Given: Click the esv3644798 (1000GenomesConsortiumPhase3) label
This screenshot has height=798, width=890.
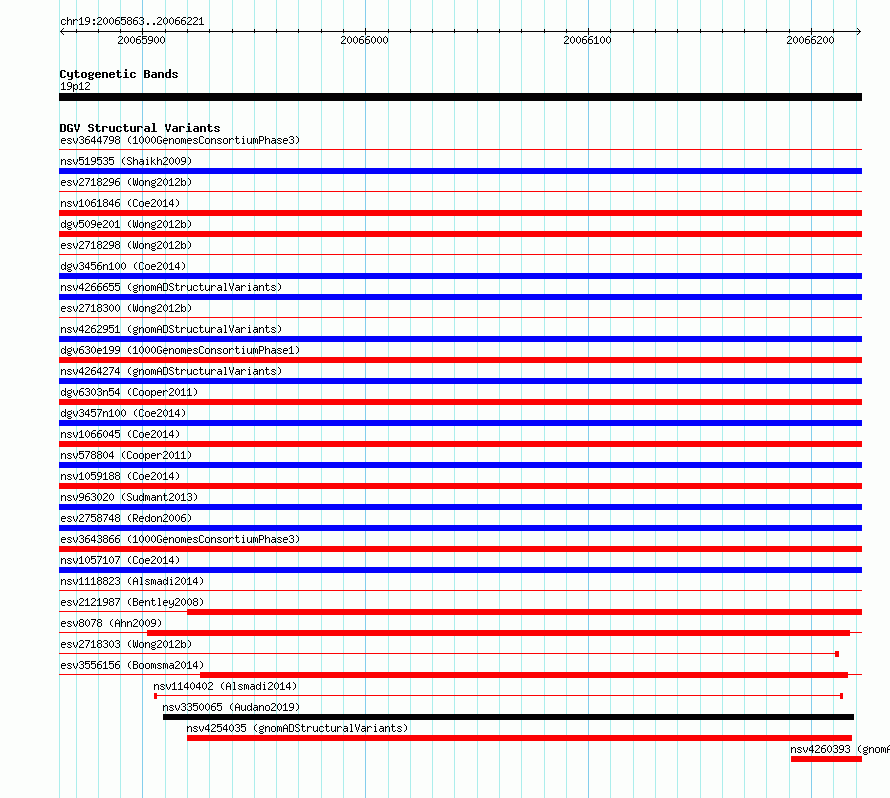Looking at the screenshot, I should pos(180,140).
